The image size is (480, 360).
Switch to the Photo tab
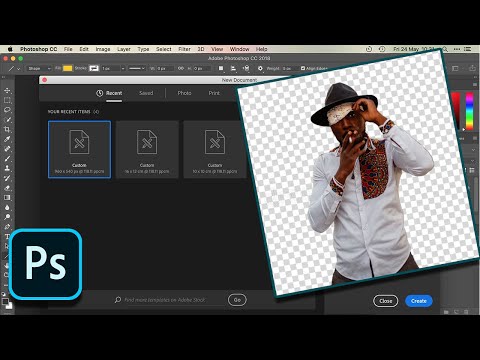coord(184,93)
